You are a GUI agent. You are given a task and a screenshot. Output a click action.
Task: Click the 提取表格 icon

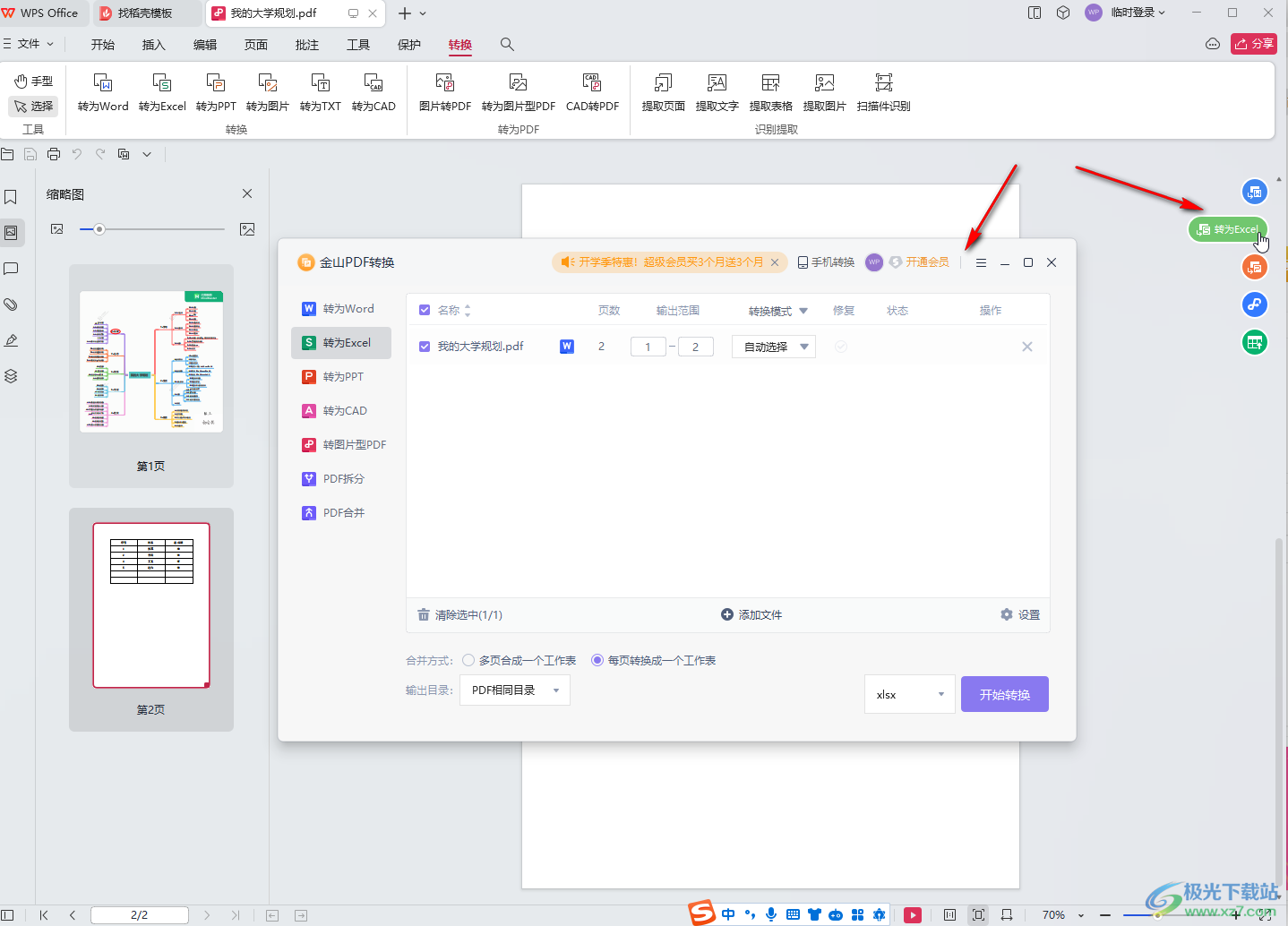(770, 93)
